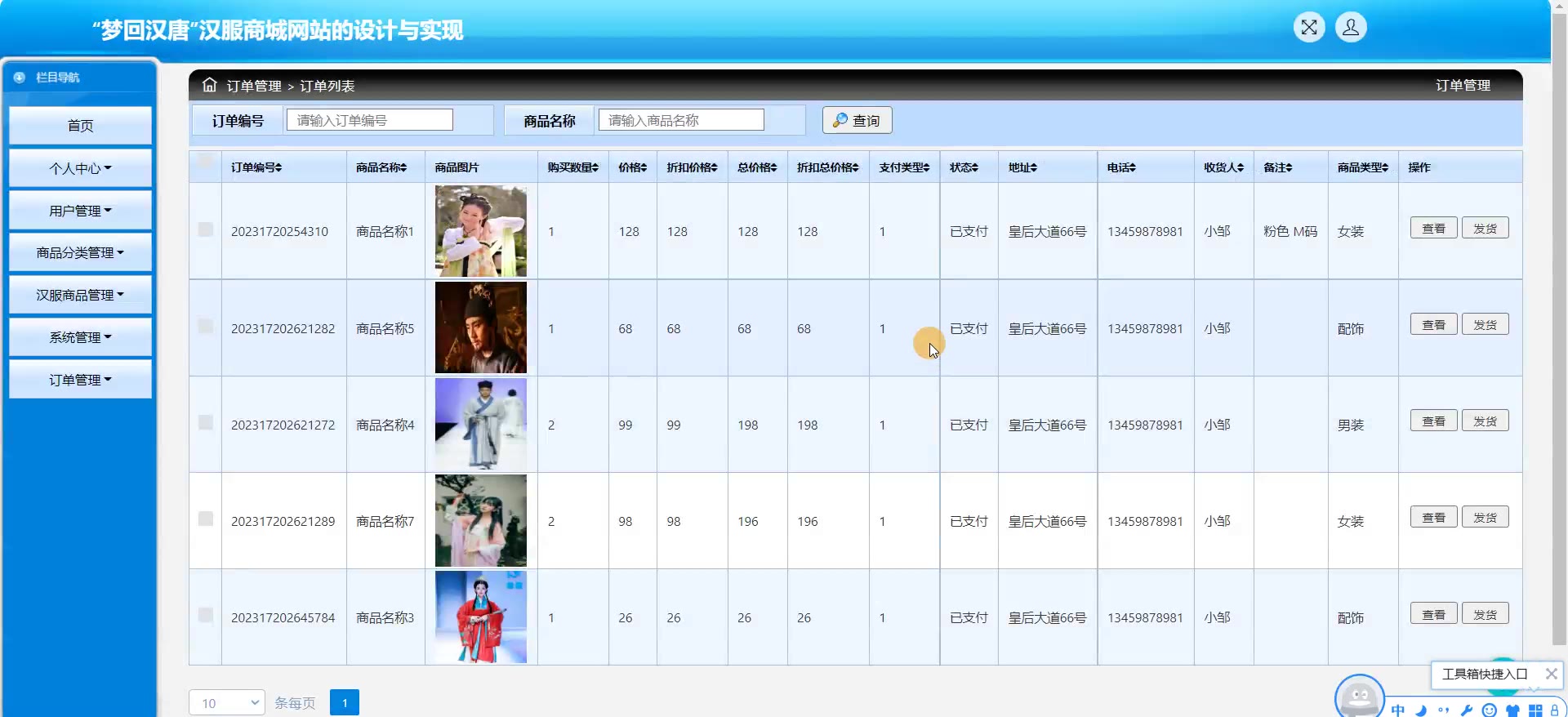Image resolution: width=1568 pixels, height=717 pixels.
Task: Sort by 商品类型 column header
Action: [1362, 167]
